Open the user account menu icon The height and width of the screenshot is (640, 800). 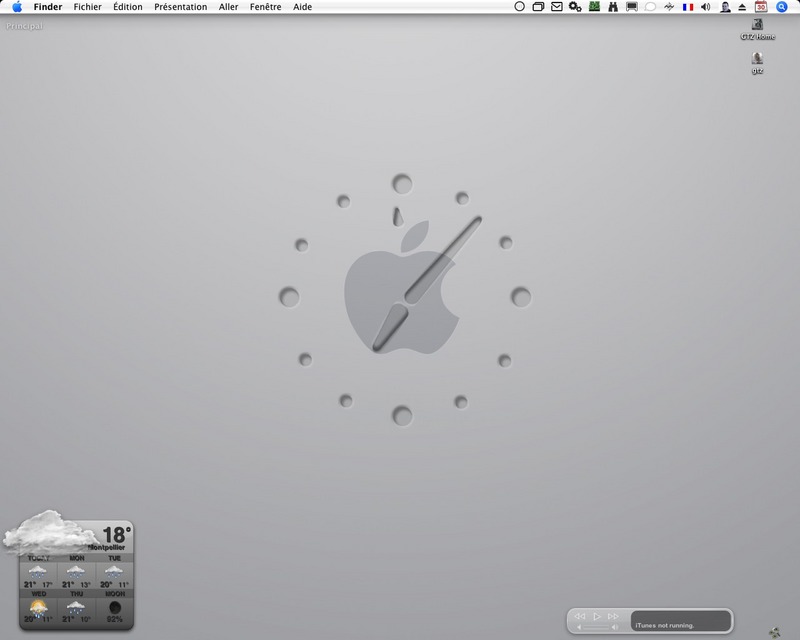point(724,7)
